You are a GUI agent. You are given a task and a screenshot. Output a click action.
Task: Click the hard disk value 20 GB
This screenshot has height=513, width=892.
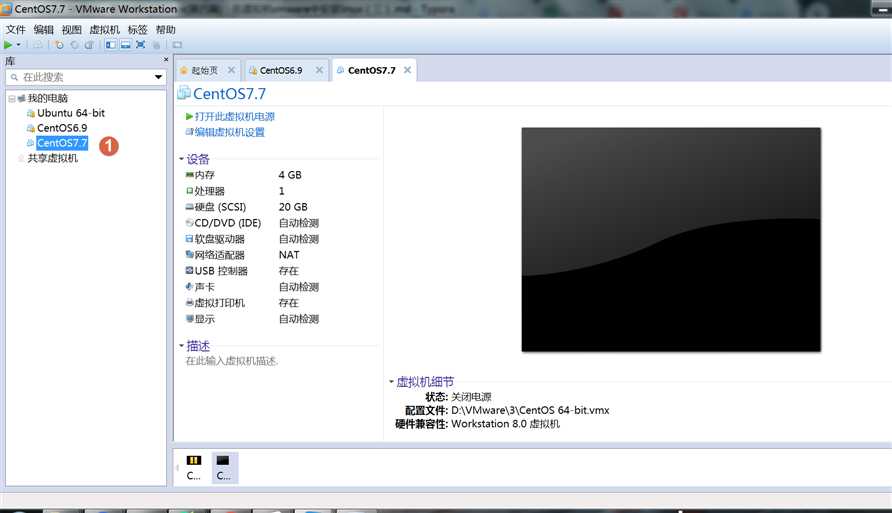pyautogui.click(x=293, y=207)
